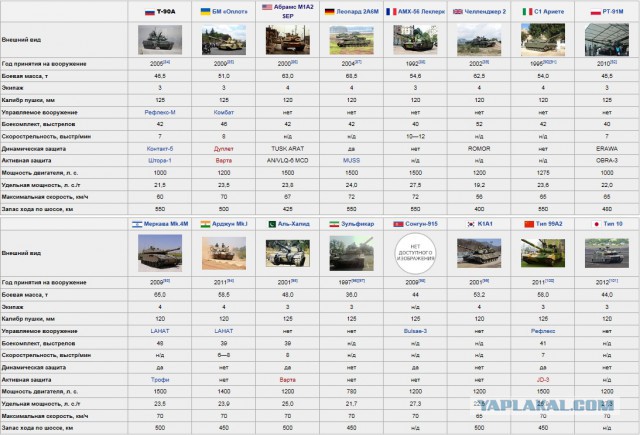Screen dimensions: 640x435
Task: Enlarge the C1 Ариете tank photo
Action: point(543,40)
